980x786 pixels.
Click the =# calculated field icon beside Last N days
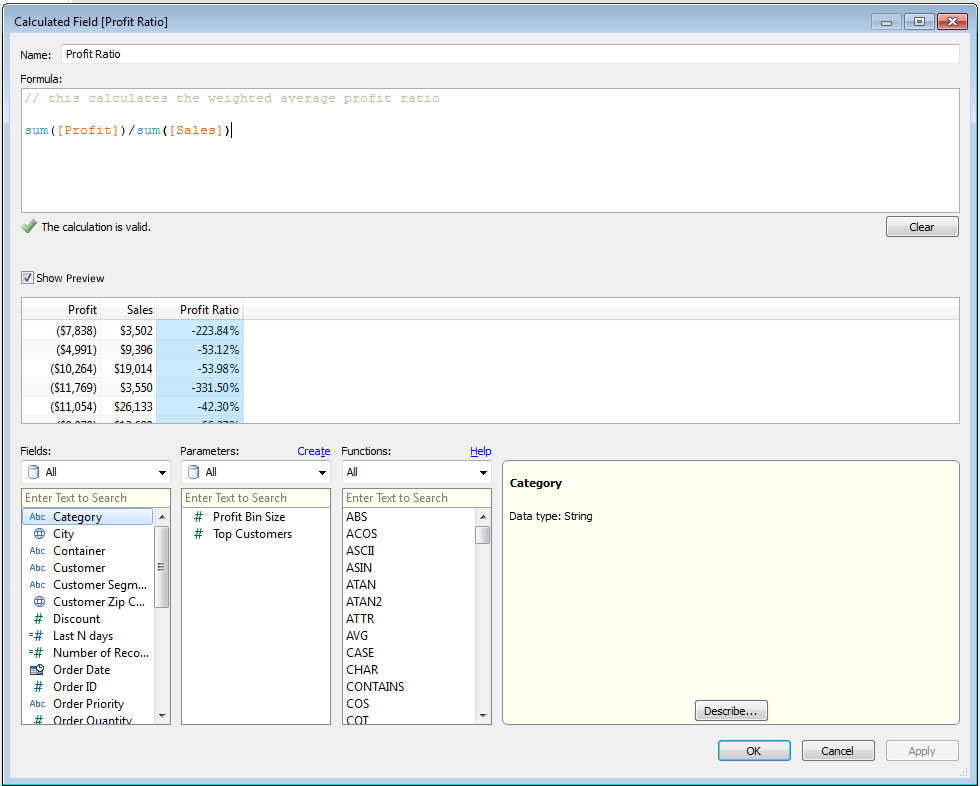(34, 635)
